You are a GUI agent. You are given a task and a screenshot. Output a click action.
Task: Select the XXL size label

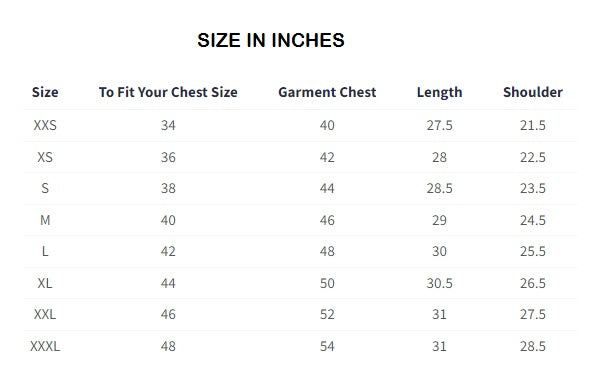[45, 314]
